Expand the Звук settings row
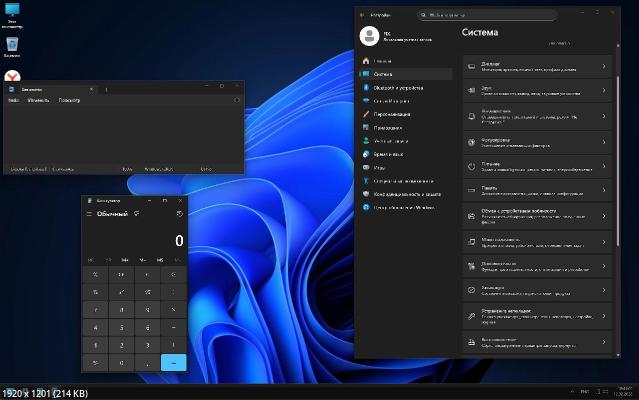The width and height of the screenshot is (639, 400). 537,91
